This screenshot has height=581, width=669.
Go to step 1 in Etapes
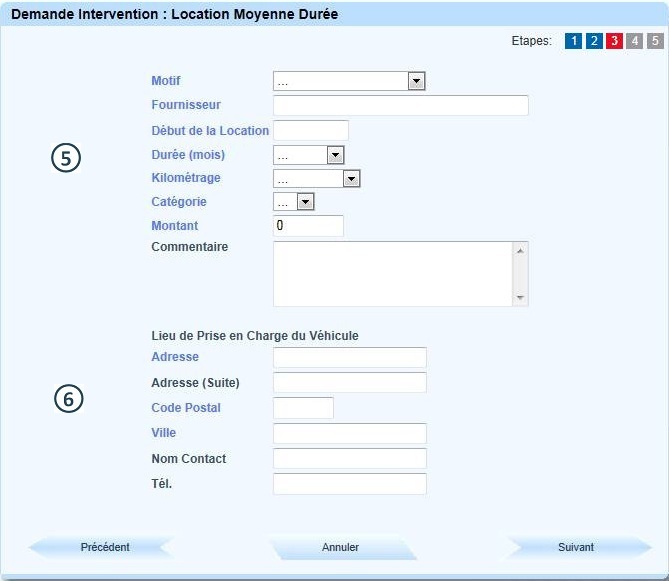573,41
